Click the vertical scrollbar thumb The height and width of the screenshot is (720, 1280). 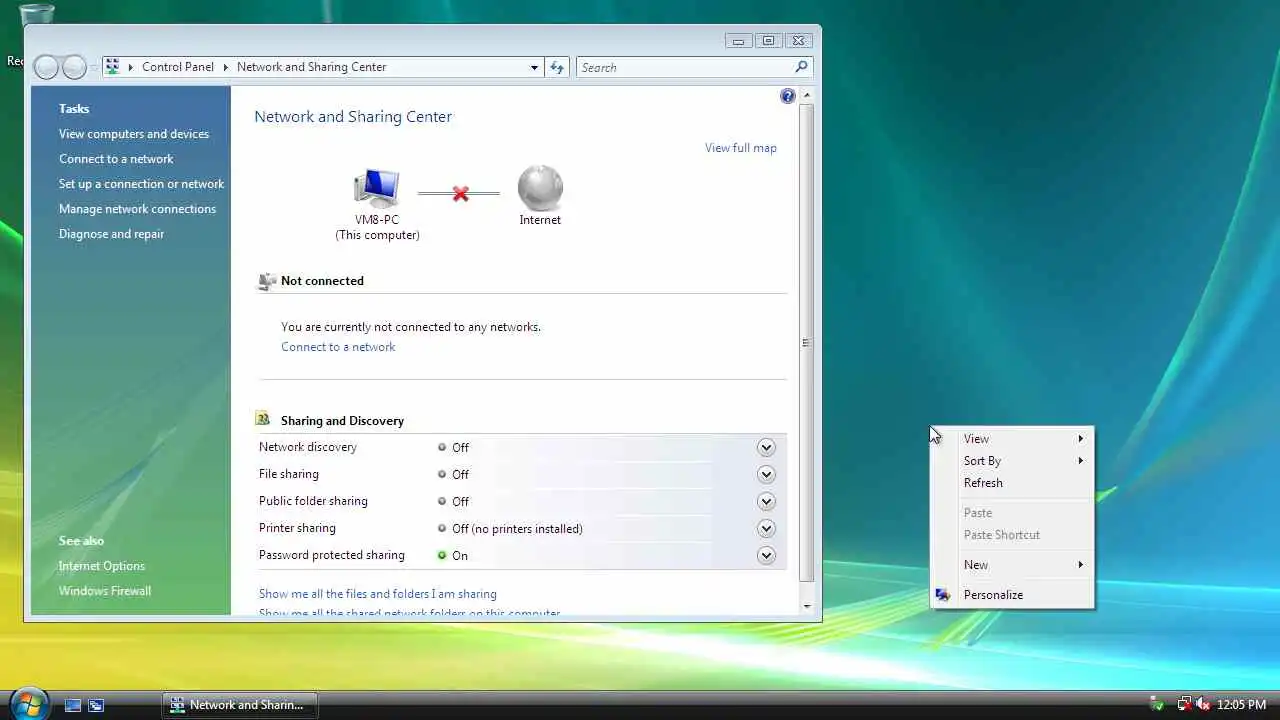coord(807,343)
